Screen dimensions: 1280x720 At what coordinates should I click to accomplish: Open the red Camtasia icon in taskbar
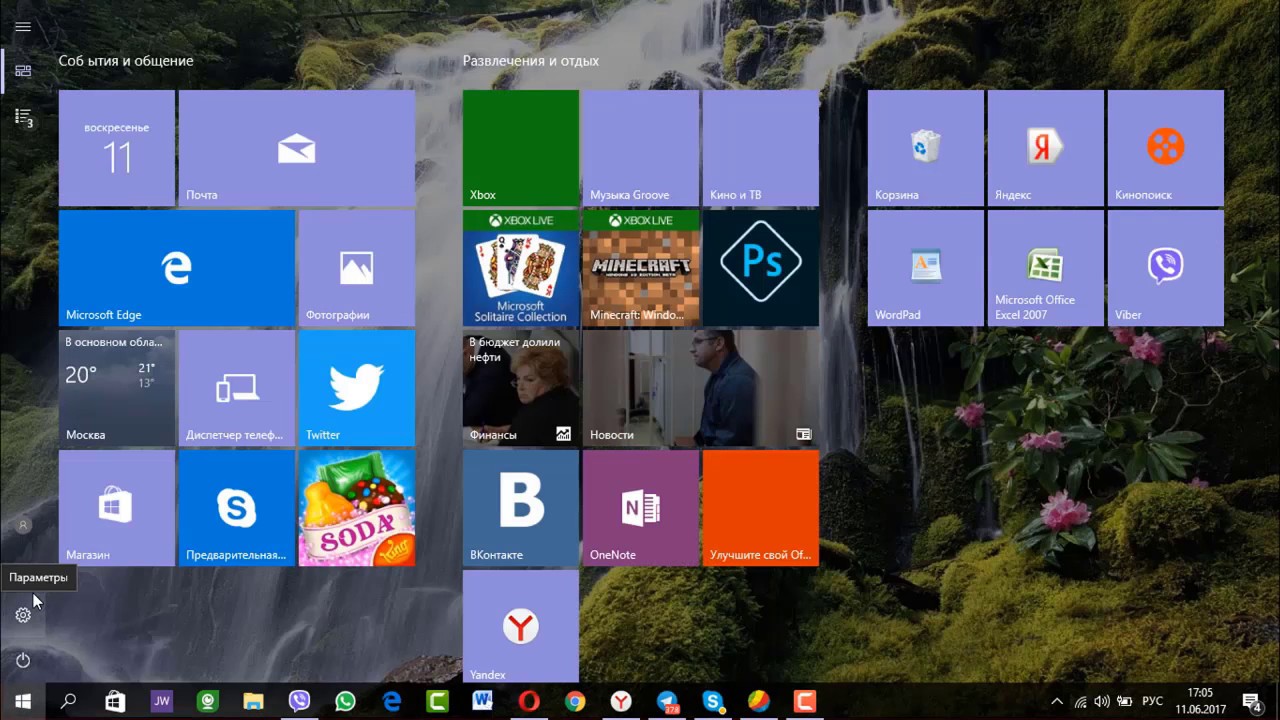point(805,702)
